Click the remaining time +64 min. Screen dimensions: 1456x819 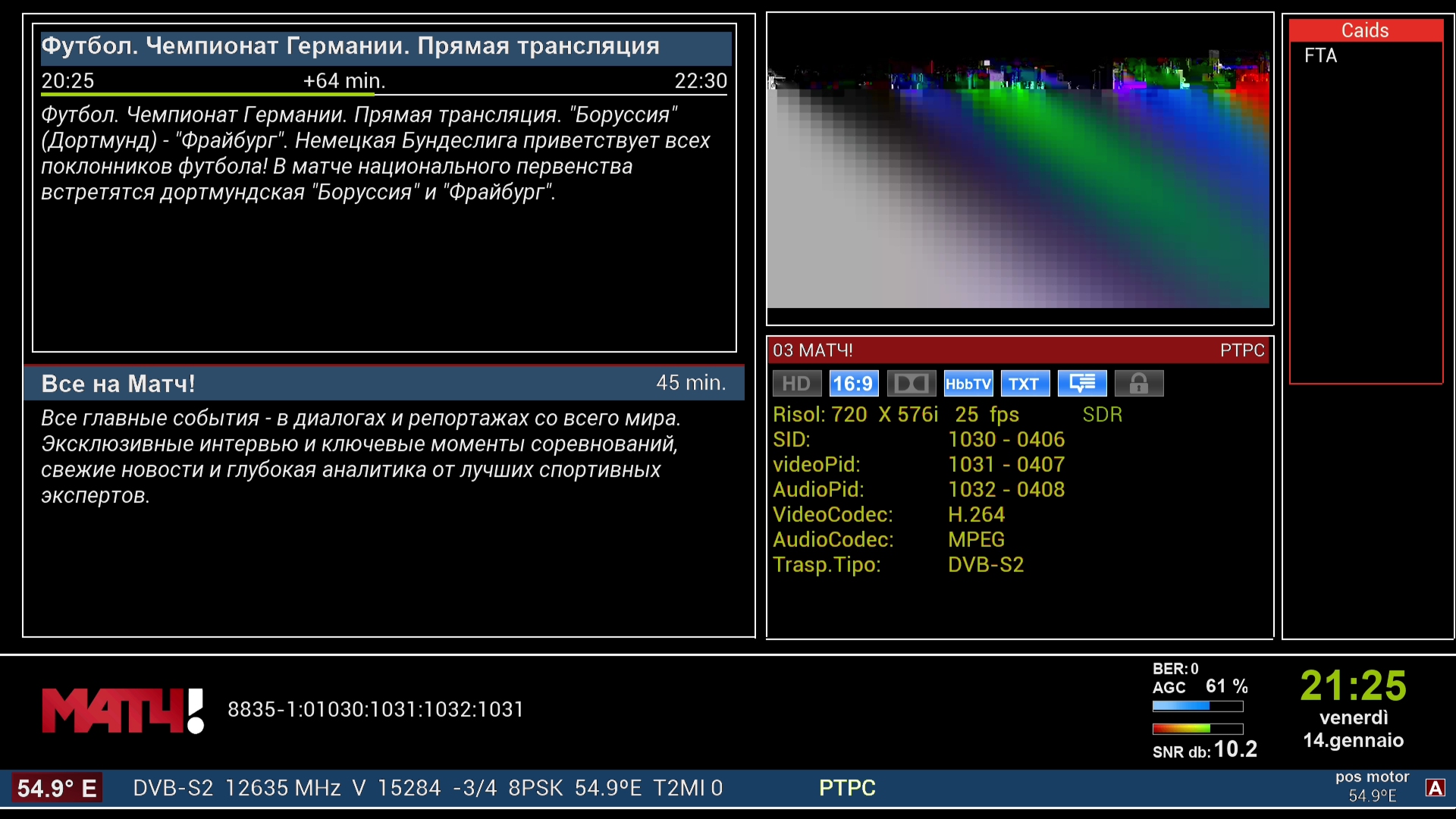344,80
